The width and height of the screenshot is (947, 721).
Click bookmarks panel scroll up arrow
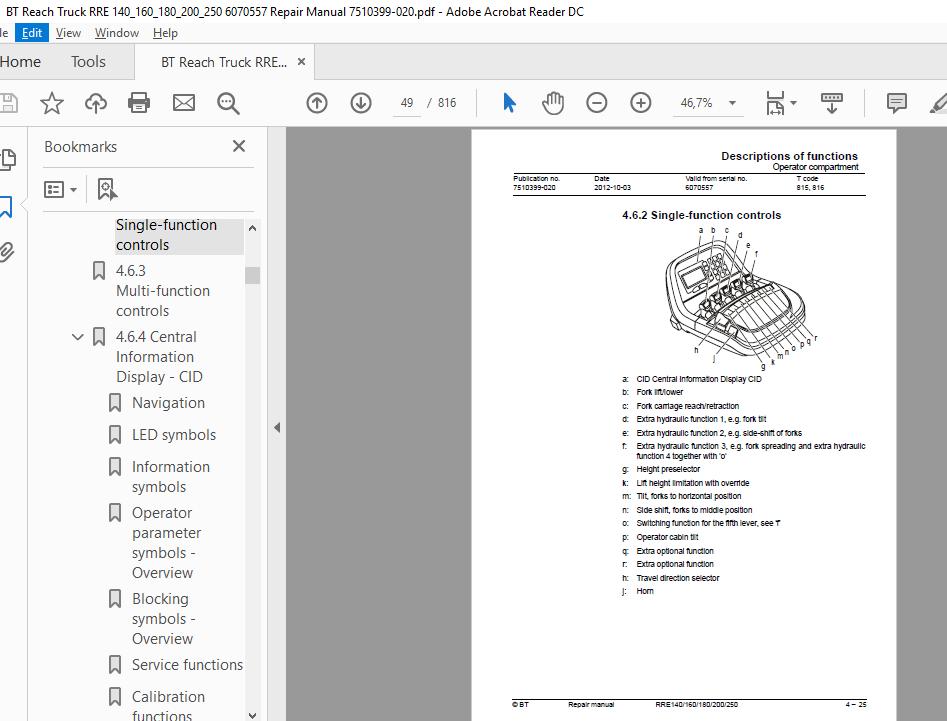[x=252, y=228]
